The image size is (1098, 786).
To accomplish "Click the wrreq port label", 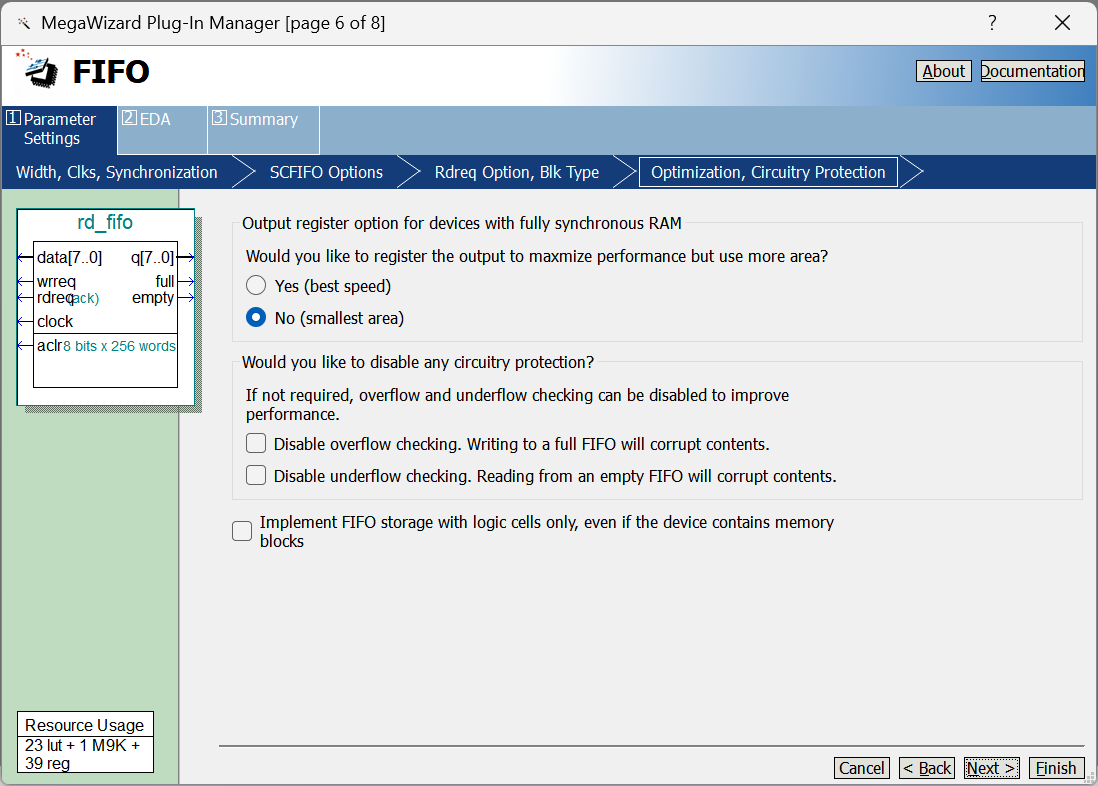I will pyautogui.click(x=56, y=282).
